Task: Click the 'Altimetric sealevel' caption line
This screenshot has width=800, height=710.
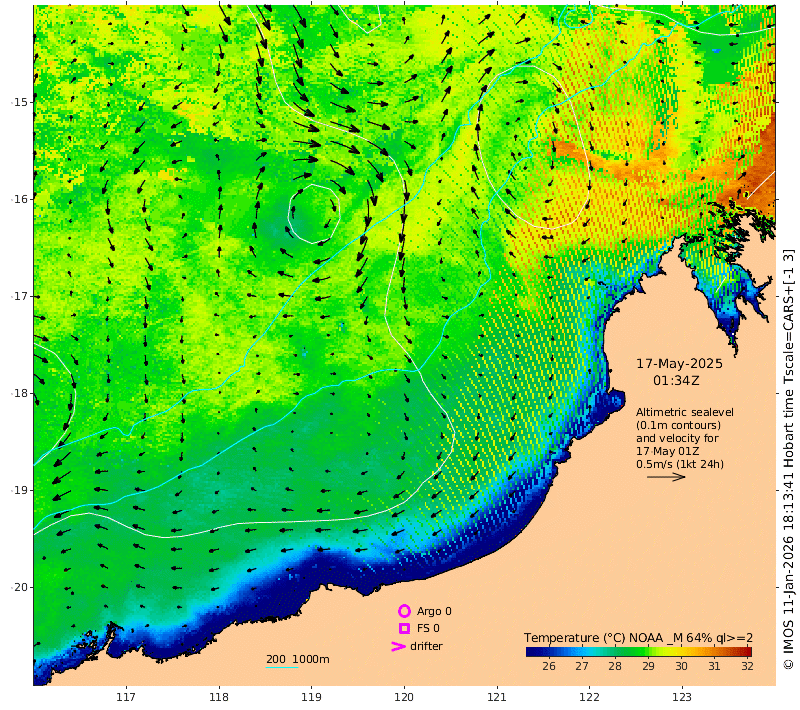Action: coord(685,412)
